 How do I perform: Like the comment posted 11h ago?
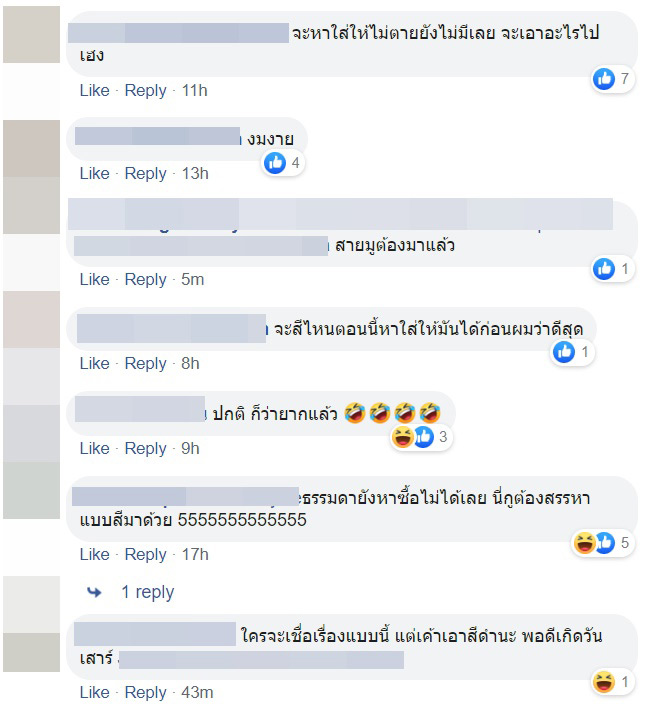click(95, 90)
